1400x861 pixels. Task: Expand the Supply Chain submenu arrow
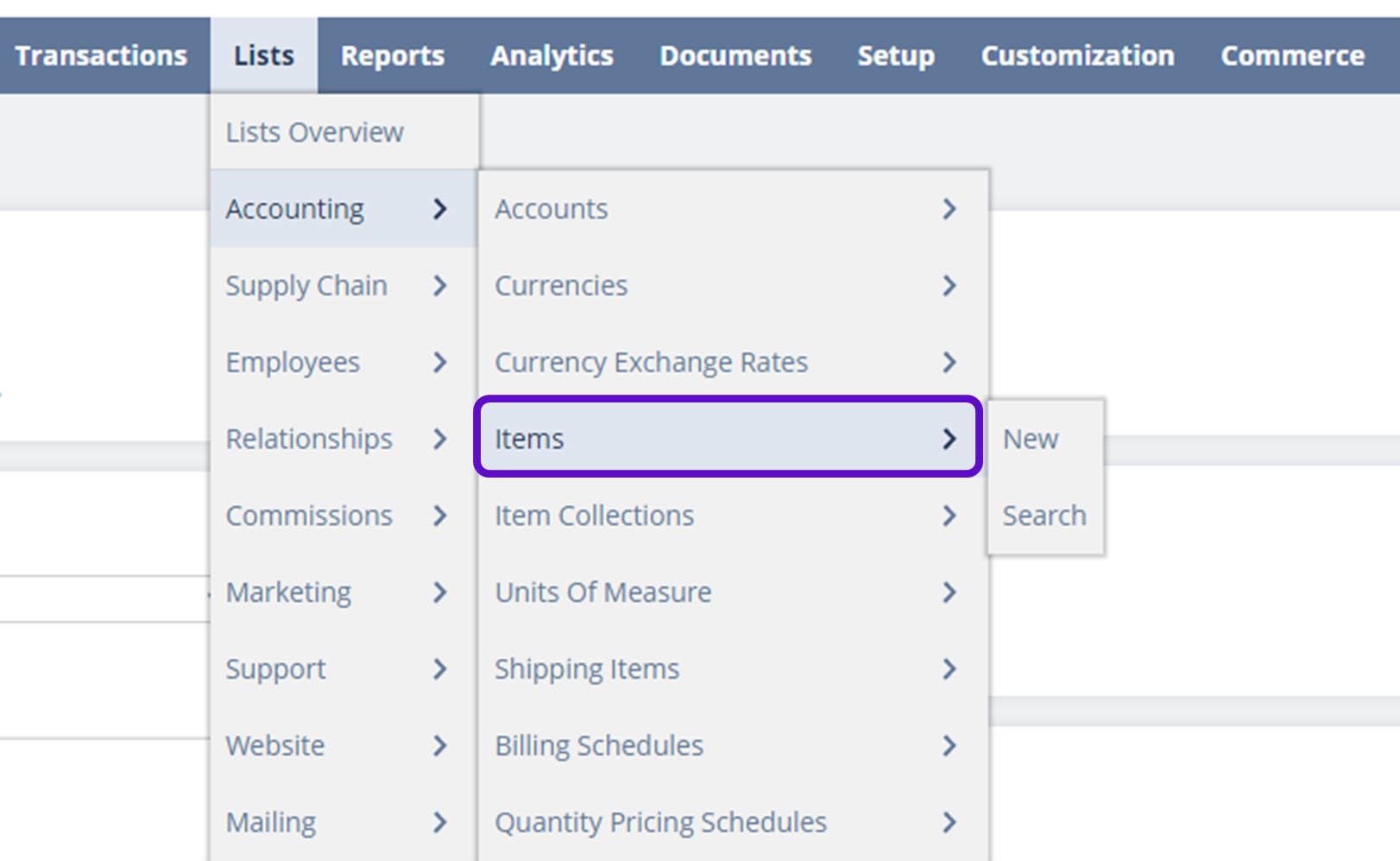point(440,286)
